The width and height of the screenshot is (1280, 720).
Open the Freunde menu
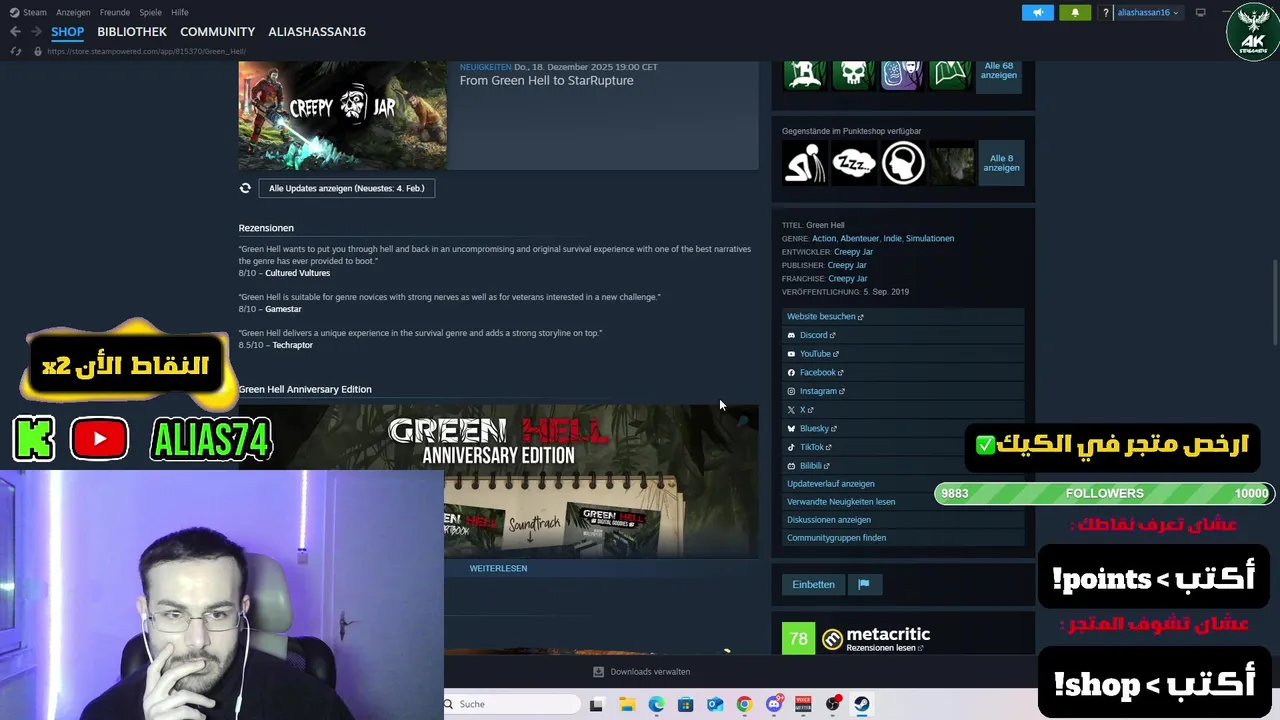point(114,12)
